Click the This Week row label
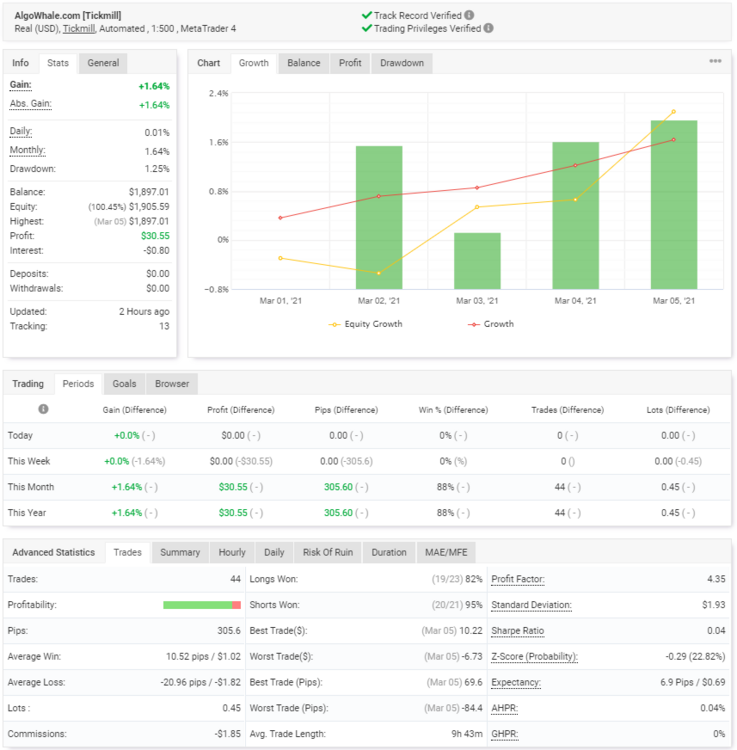The height and width of the screenshot is (750, 737). click(29, 461)
